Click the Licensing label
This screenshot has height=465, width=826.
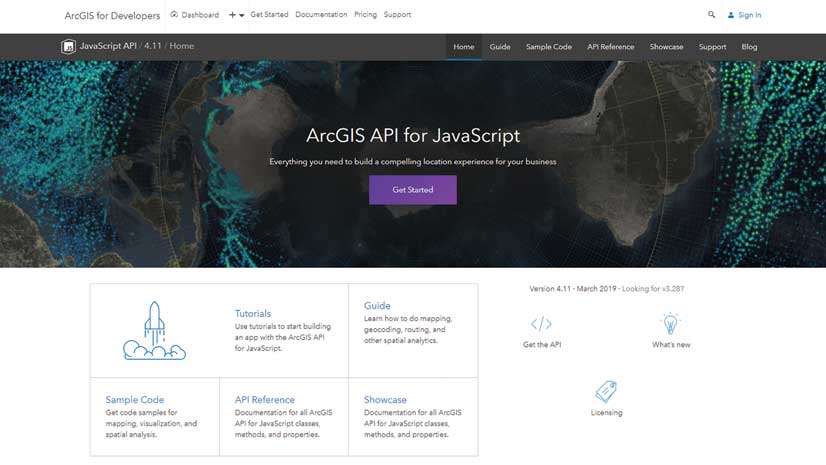click(x=606, y=413)
